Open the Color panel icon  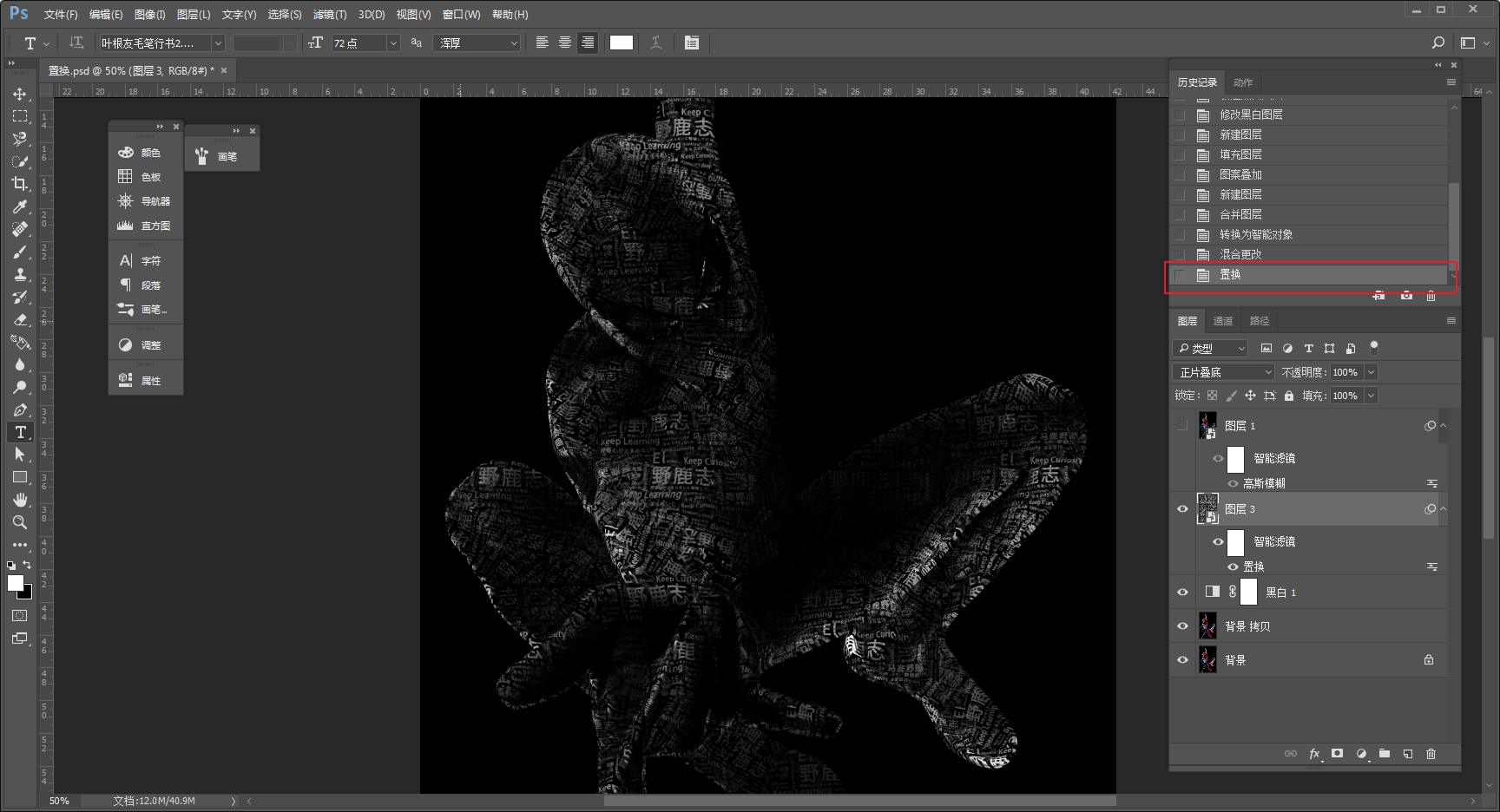125,153
